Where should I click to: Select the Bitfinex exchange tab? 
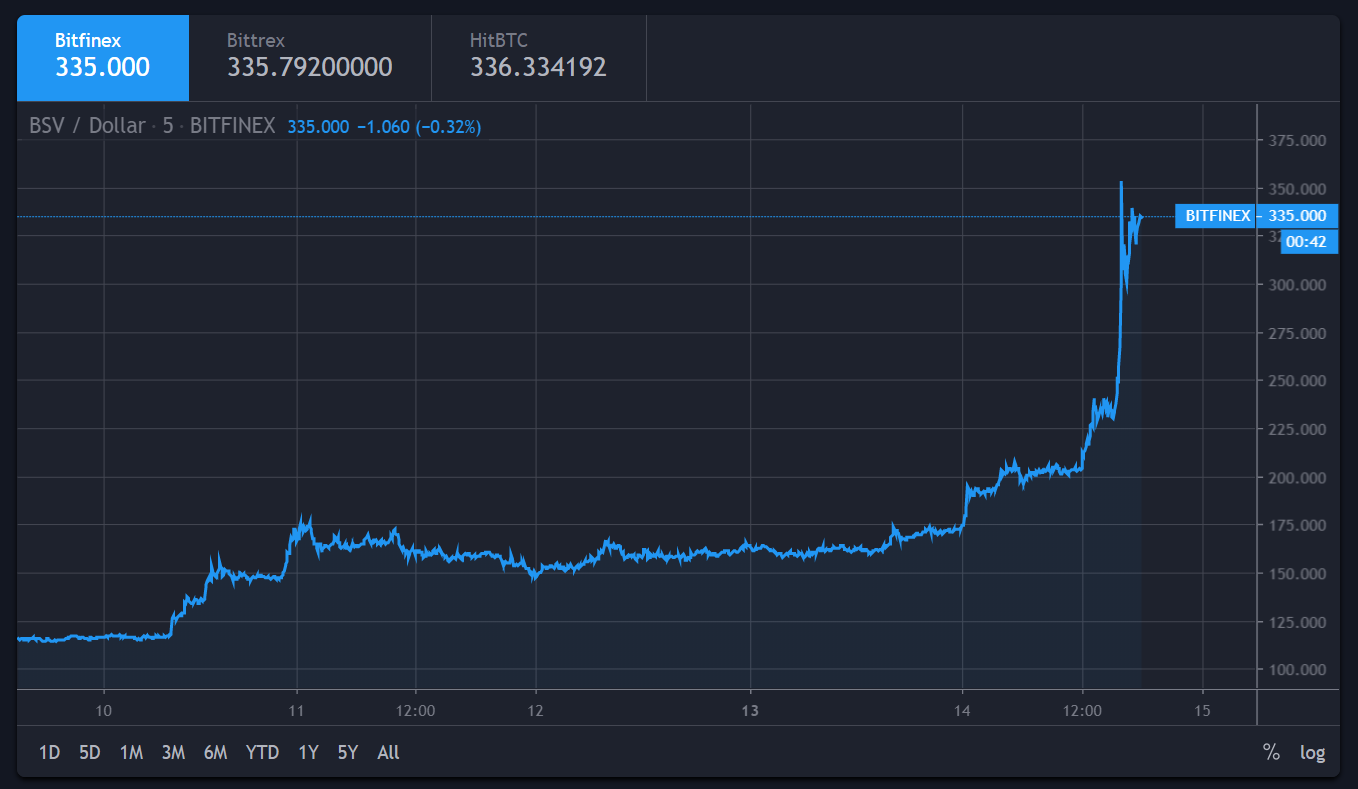[102, 58]
